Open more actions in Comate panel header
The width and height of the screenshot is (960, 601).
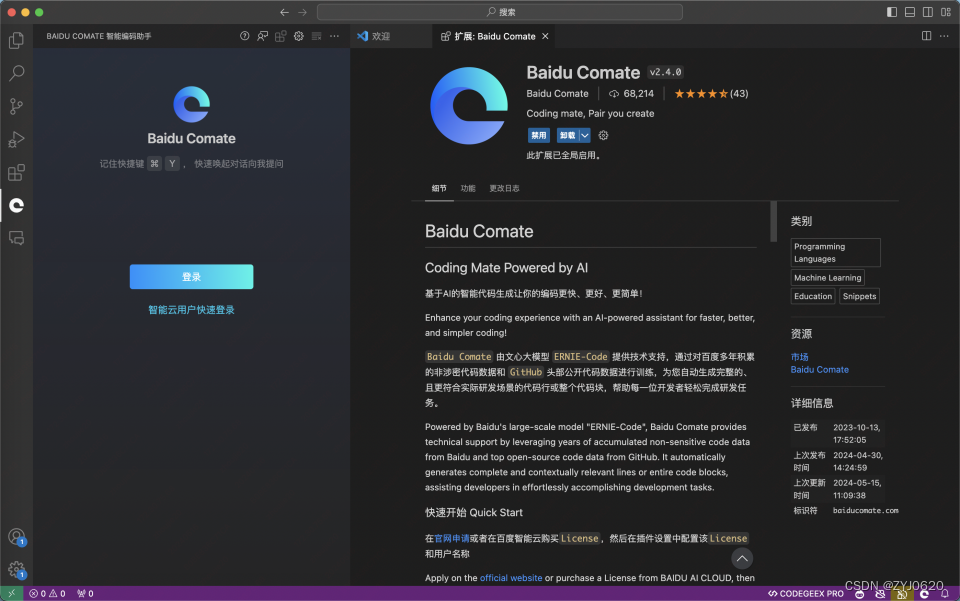[334, 36]
